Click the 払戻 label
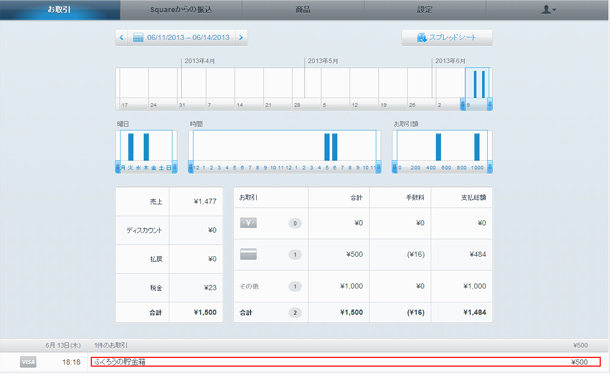 (x=156, y=259)
